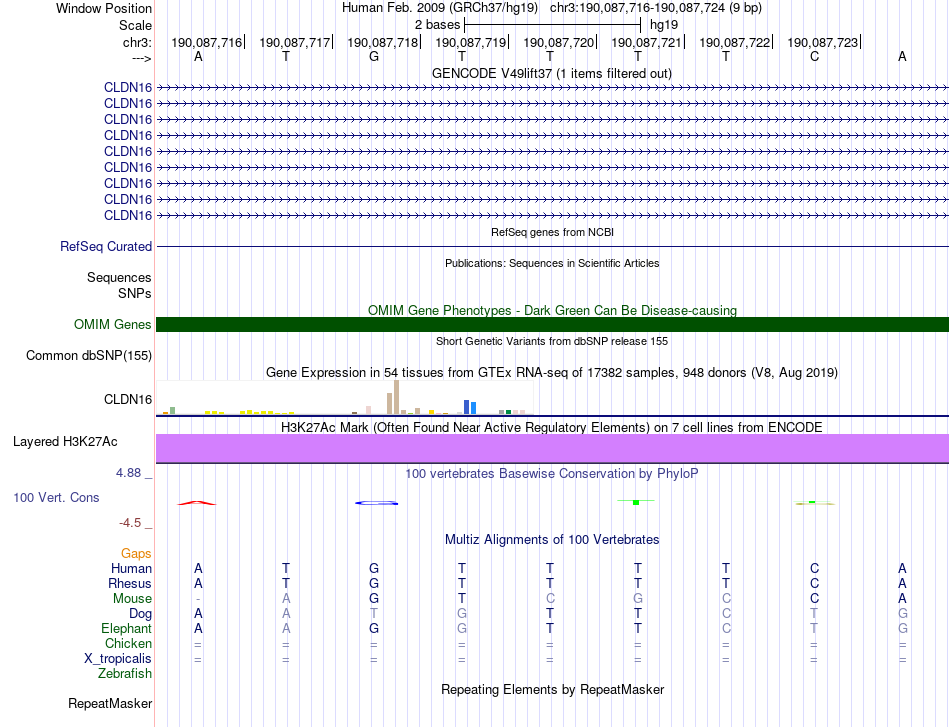
Task: Click the 2 bases scale bar
Action: pos(552,23)
